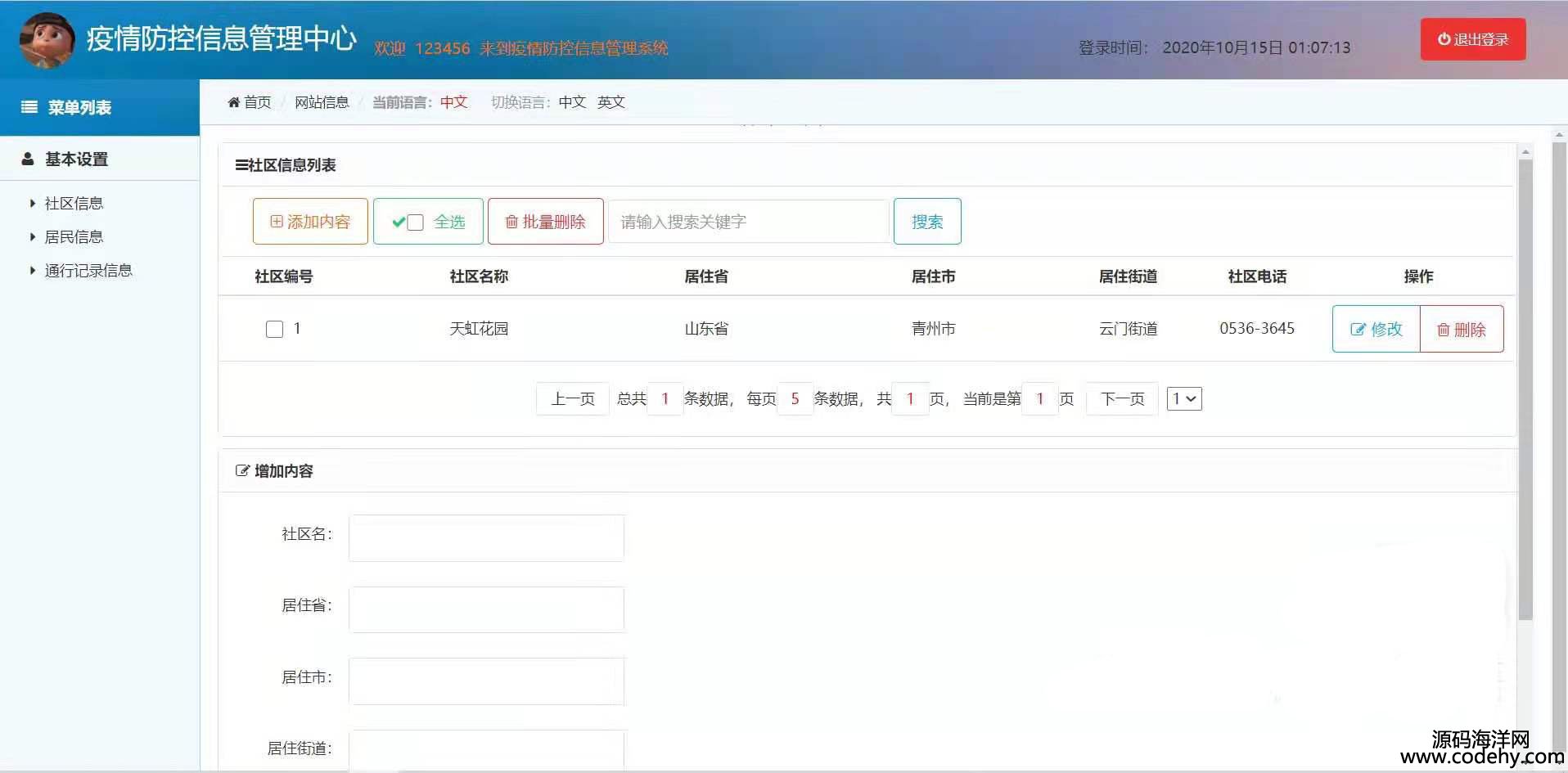Check the row checkbox for community 1
1568x773 pixels.
[275, 329]
